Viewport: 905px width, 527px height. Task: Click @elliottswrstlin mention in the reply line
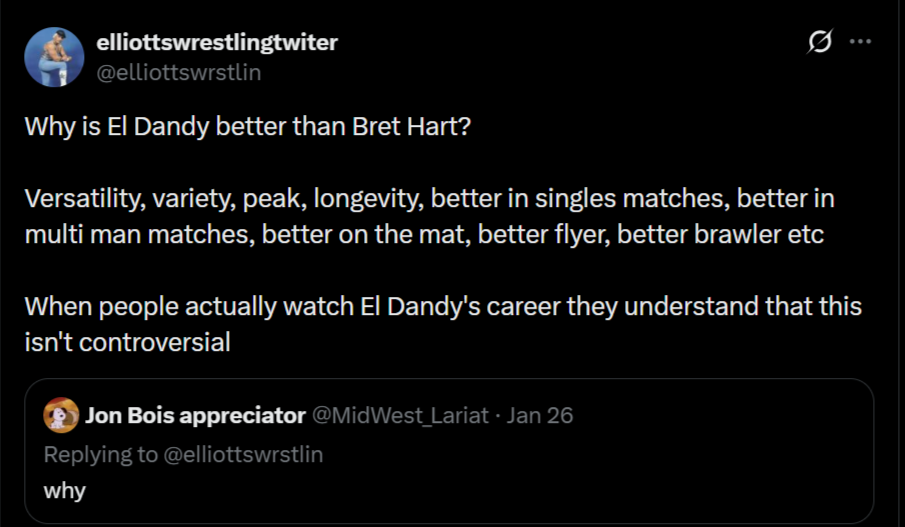click(243, 454)
